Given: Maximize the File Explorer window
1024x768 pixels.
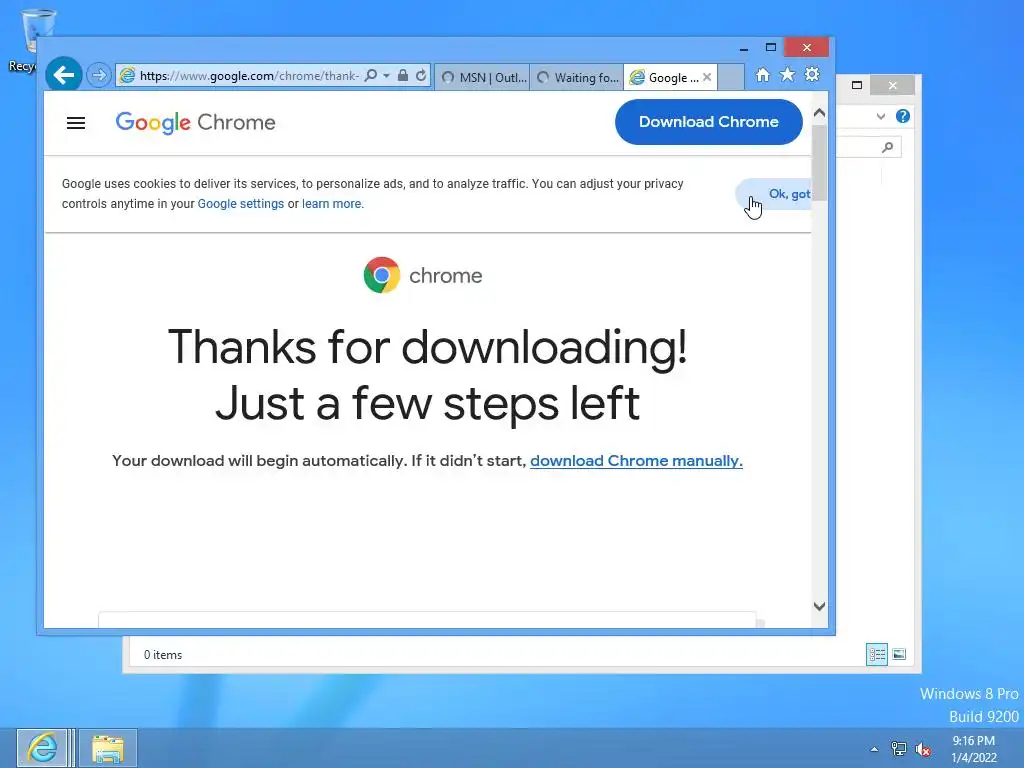Looking at the screenshot, I should 857,85.
